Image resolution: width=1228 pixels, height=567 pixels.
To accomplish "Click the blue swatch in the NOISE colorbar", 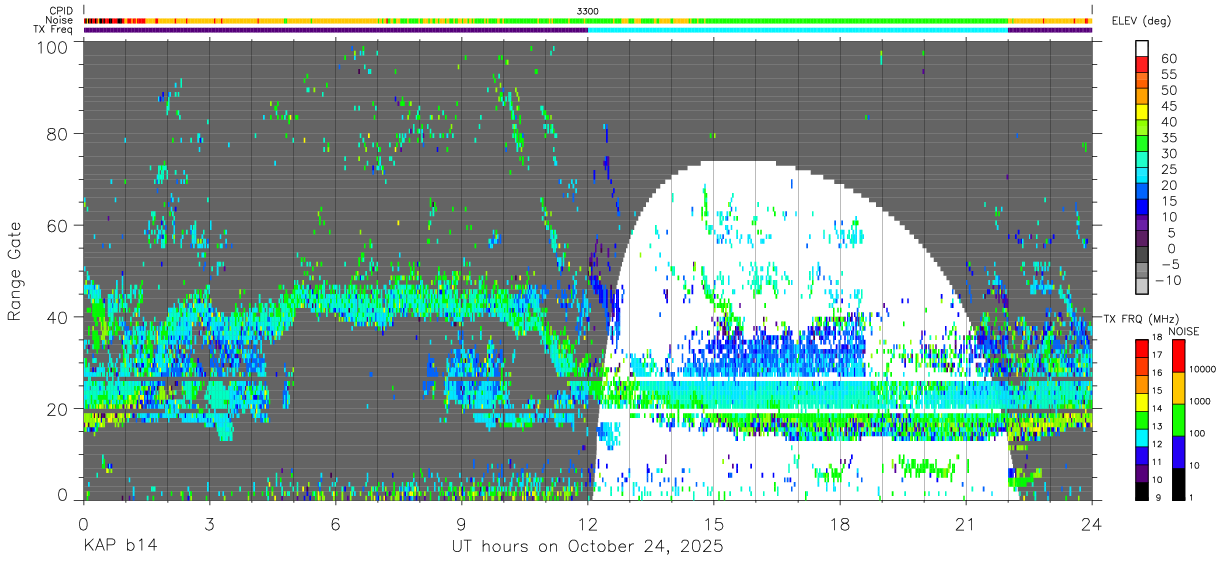I will point(1178,451).
